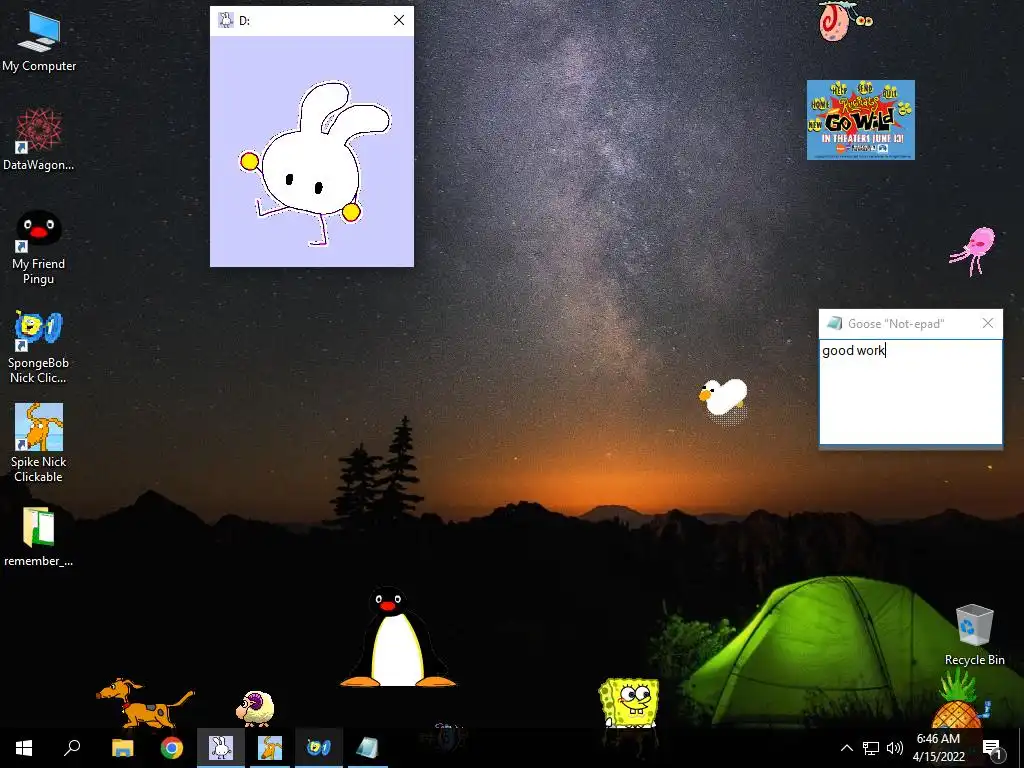Click the Rugrats Go Wild banner
The width and height of the screenshot is (1024, 768).
pyautogui.click(x=861, y=120)
